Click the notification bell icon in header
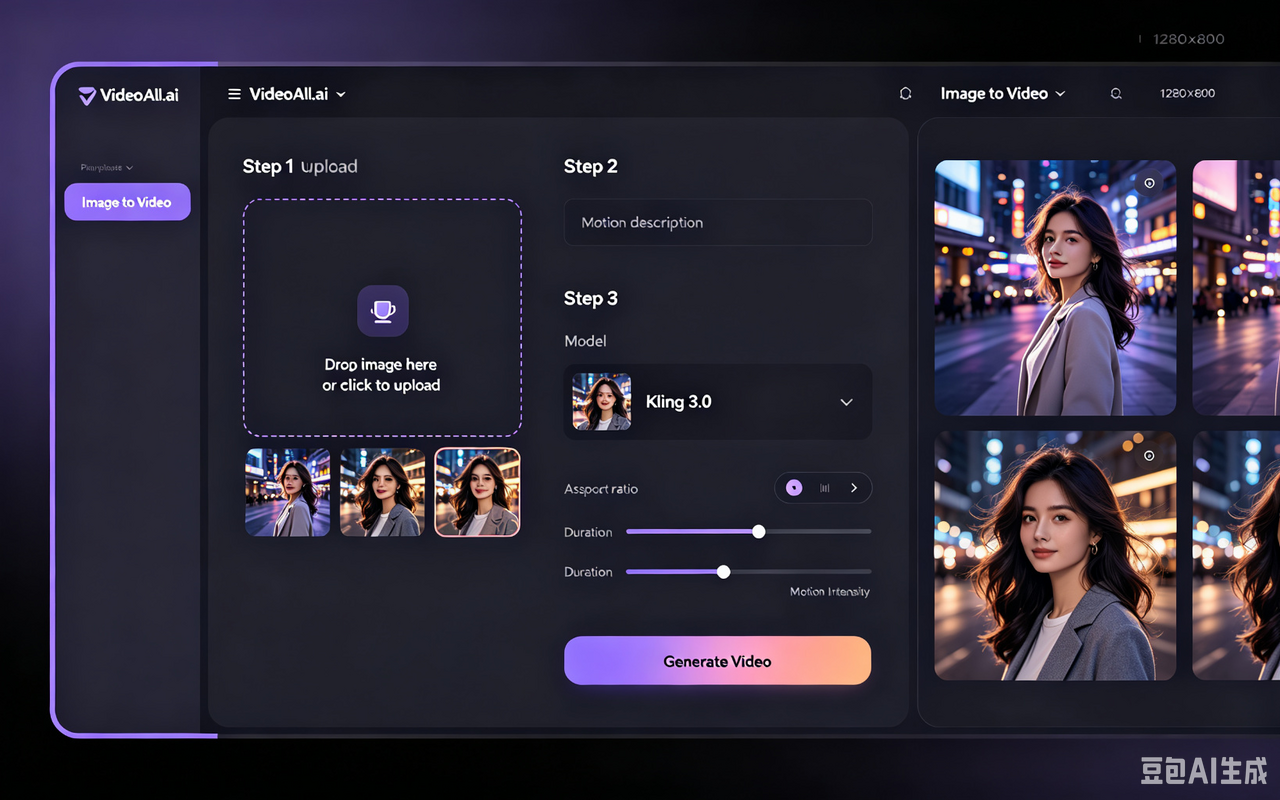Viewport: 1280px width, 800px height. click(x=905, y=93)
